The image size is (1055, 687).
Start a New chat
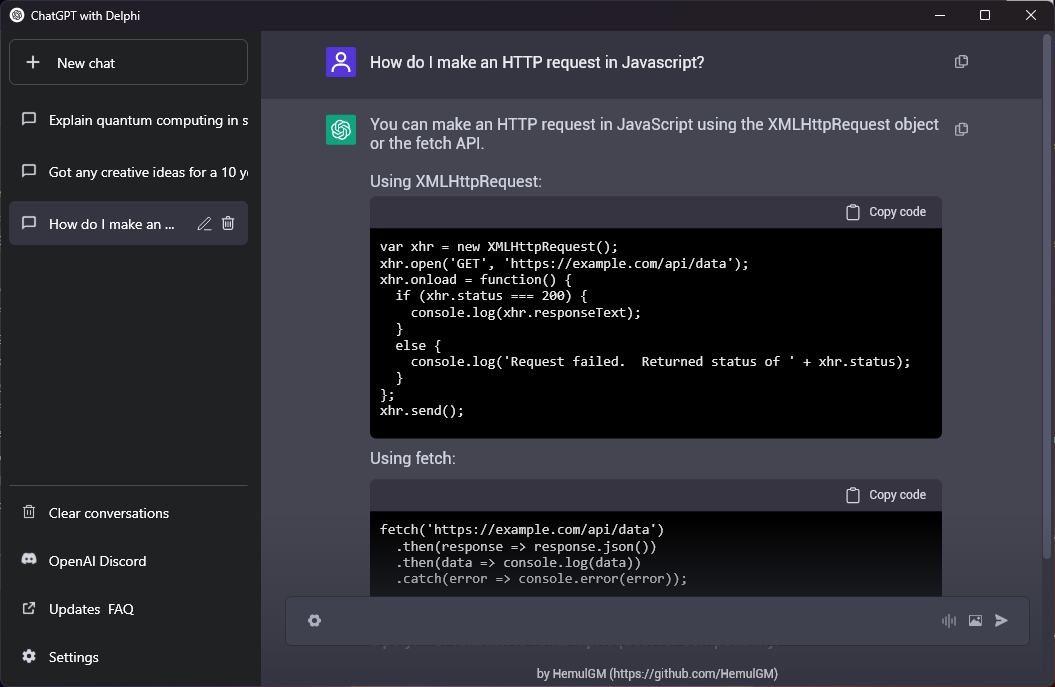coord(128,62)
